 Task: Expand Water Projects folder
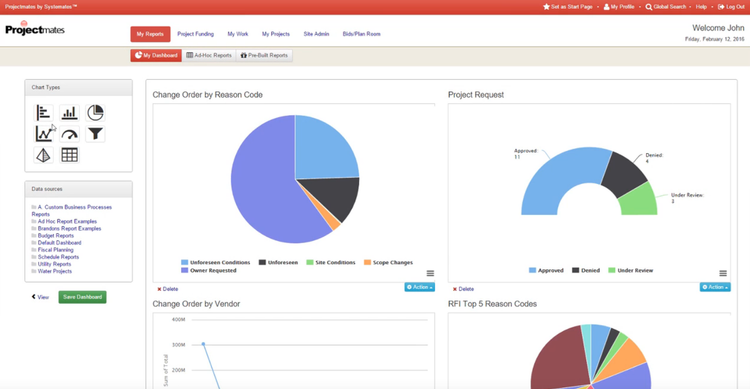[x=52, y=271]
